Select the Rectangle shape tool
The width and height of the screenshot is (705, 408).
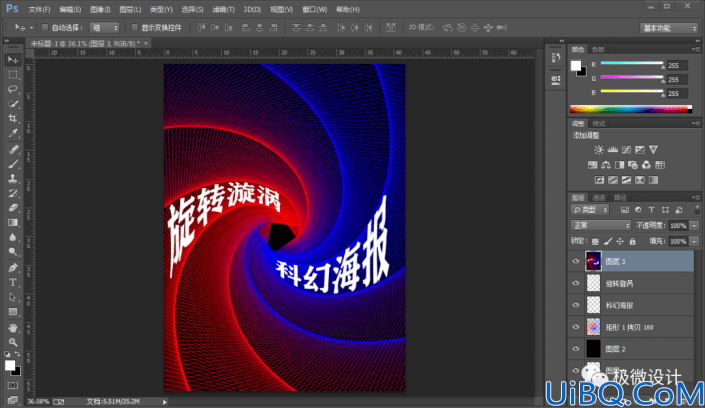(x=13, y=312)
